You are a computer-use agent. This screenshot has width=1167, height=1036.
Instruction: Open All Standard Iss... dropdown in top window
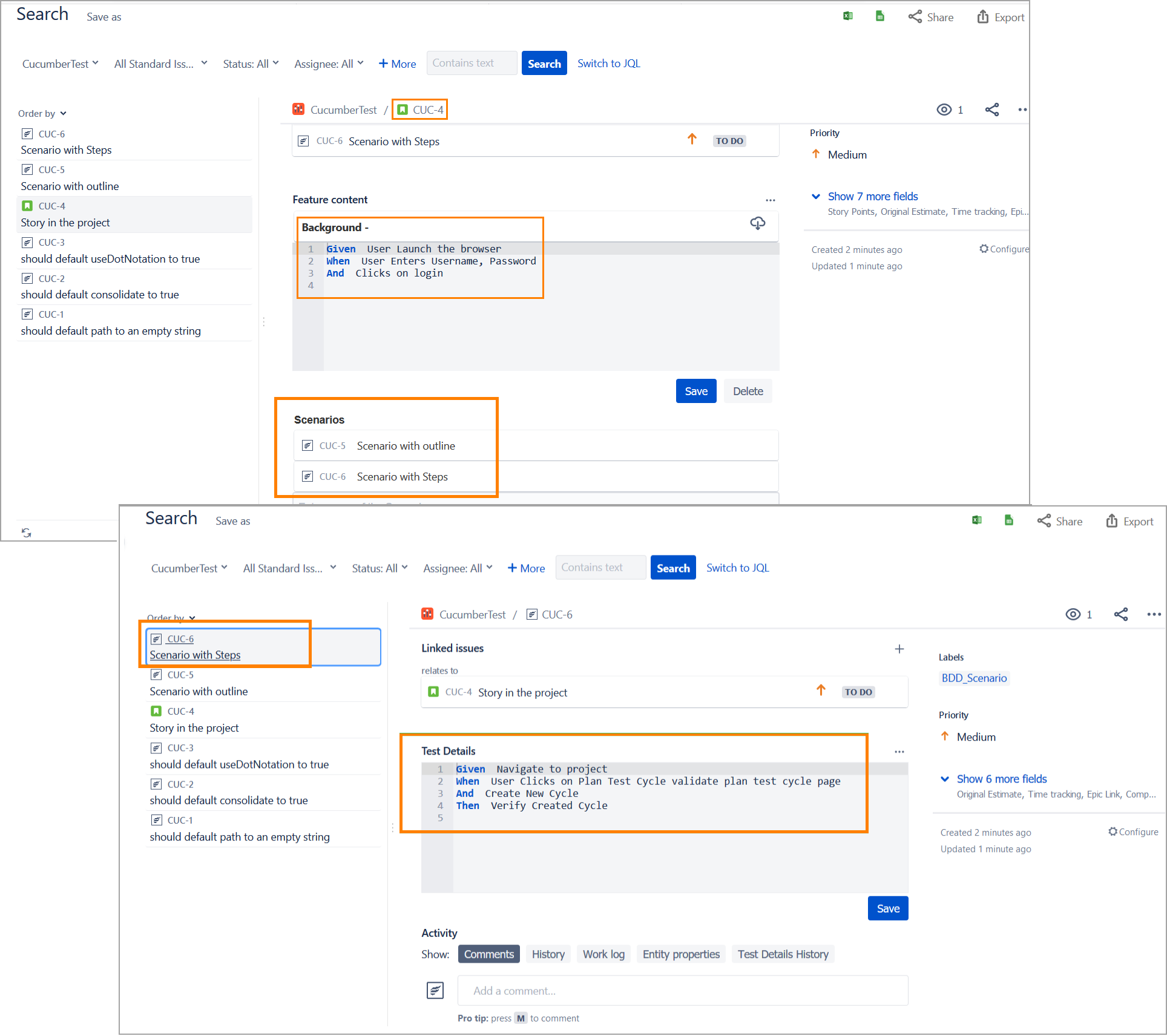coord(160,64)
